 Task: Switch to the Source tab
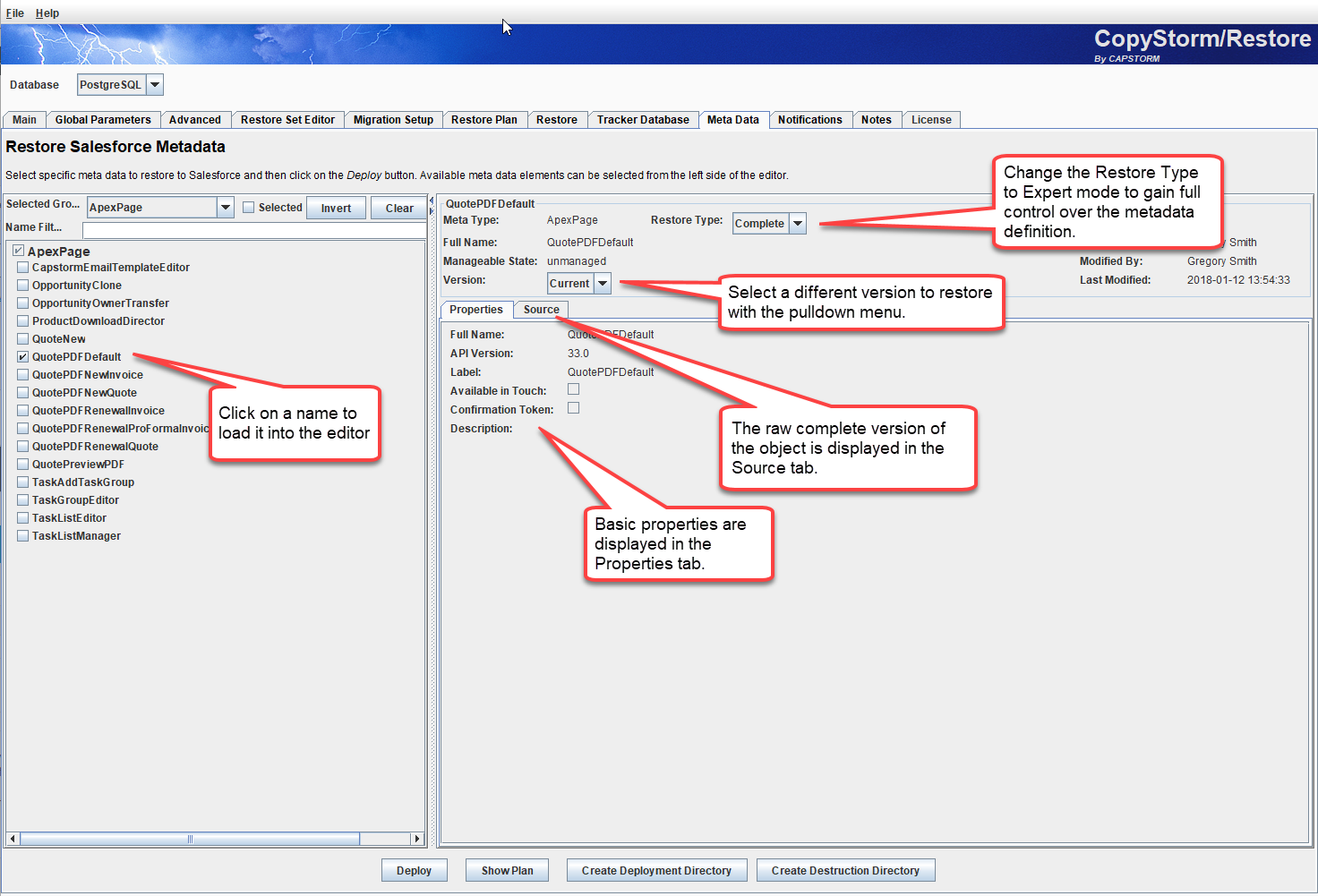542,310
